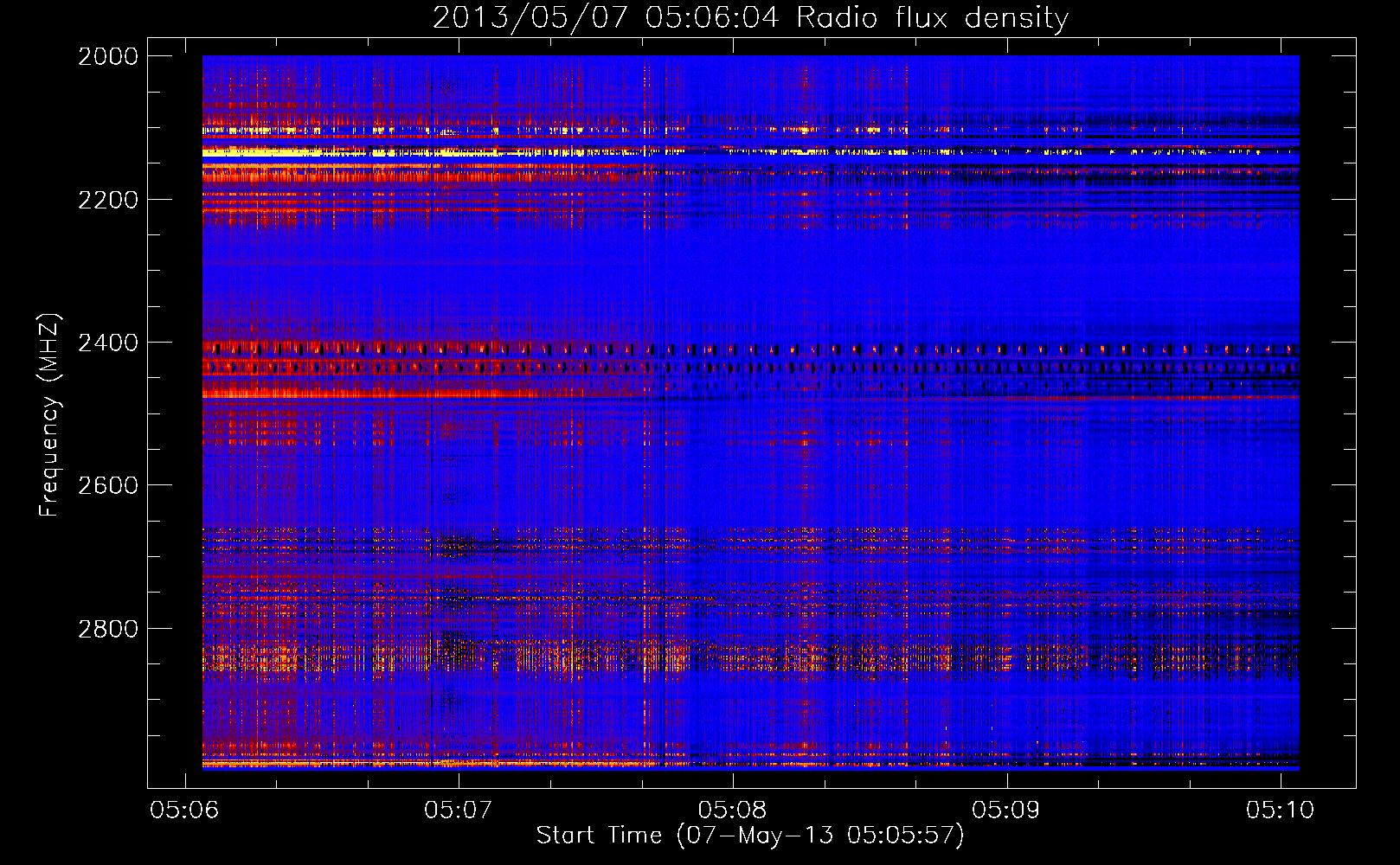The height and width of the screenshot is (865, 1400).
Task: Click the 'Start Time (07-May-13 05:05:57)' axis caption
Action: (749, 836)
